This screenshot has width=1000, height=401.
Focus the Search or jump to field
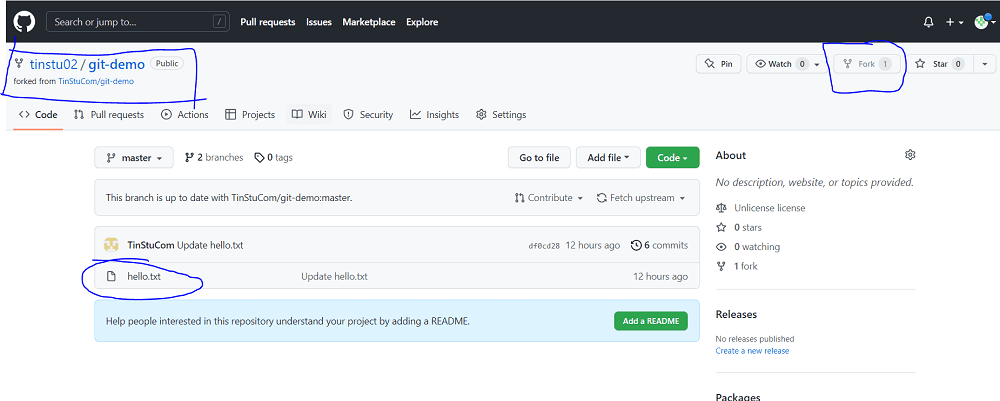(138, 22)
